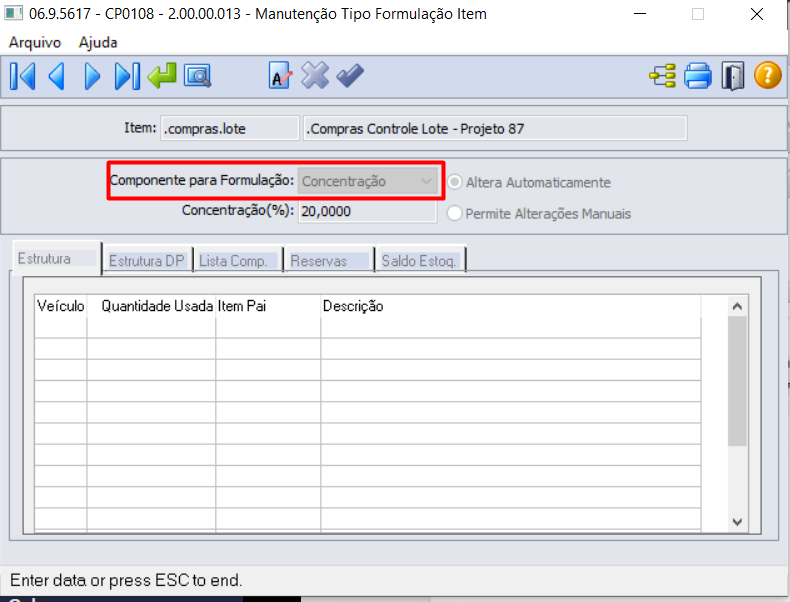Image resolution: width=790 pixels, height=602 pixels.
Task: Switch to the Saldo Estoq. tab
Action: coord(420,260)
